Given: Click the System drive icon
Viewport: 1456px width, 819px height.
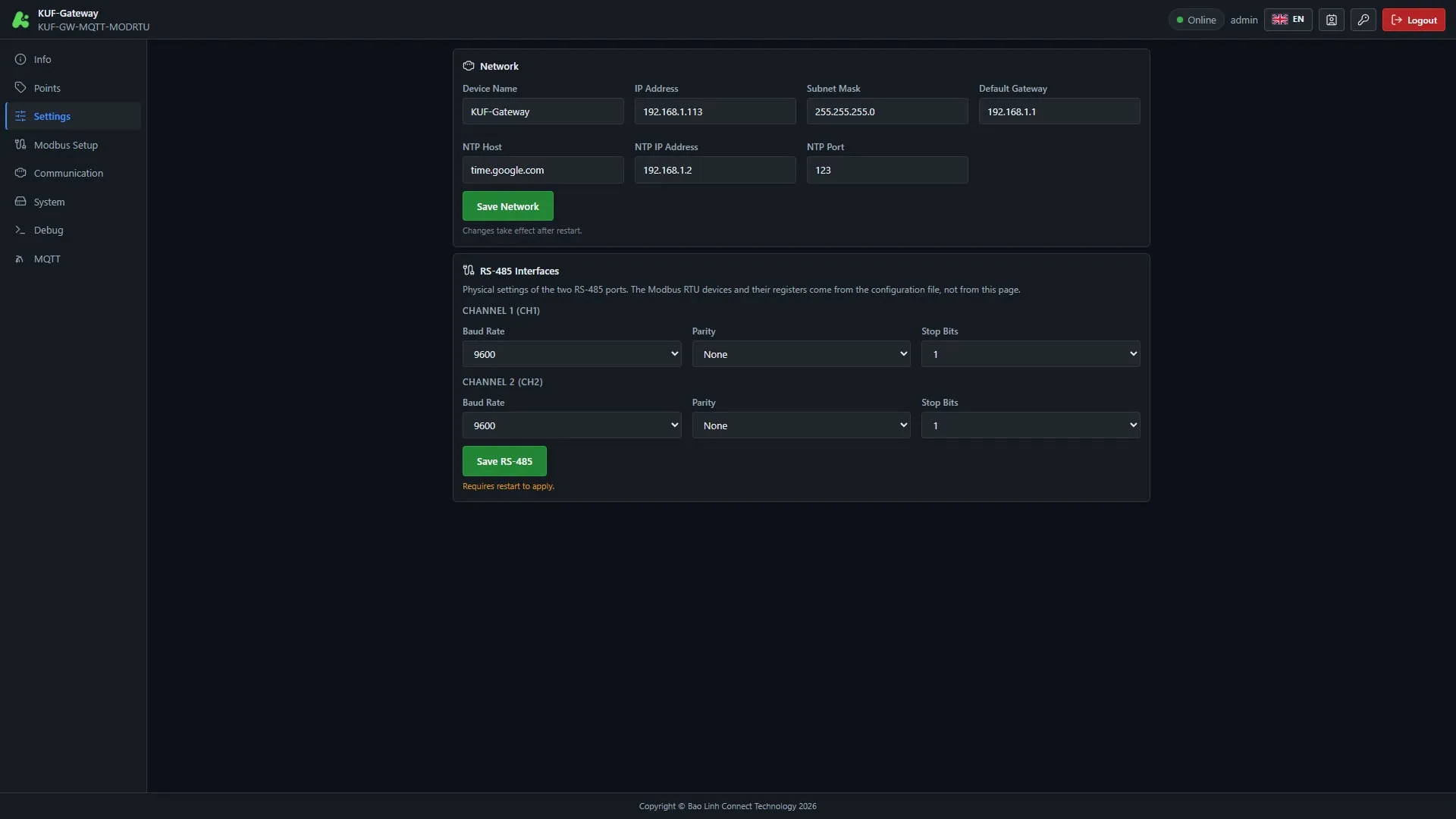Looking at the screenshot, I should tap(20, 202).
